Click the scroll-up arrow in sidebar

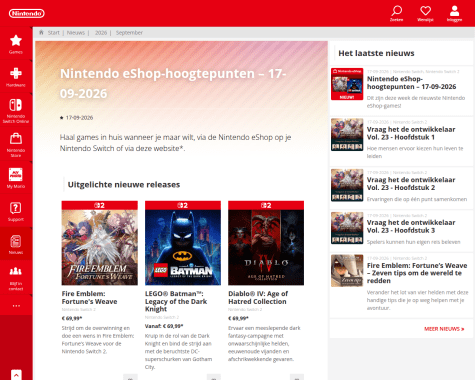pos(16,374)
